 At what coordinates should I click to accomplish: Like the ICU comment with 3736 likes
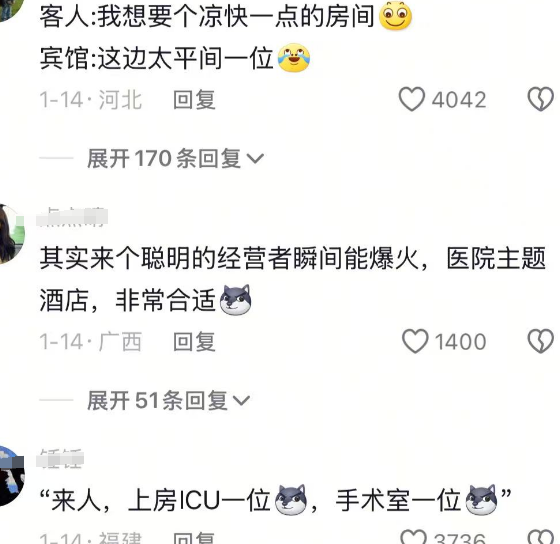pyautogui.click(x=414, y=537)
